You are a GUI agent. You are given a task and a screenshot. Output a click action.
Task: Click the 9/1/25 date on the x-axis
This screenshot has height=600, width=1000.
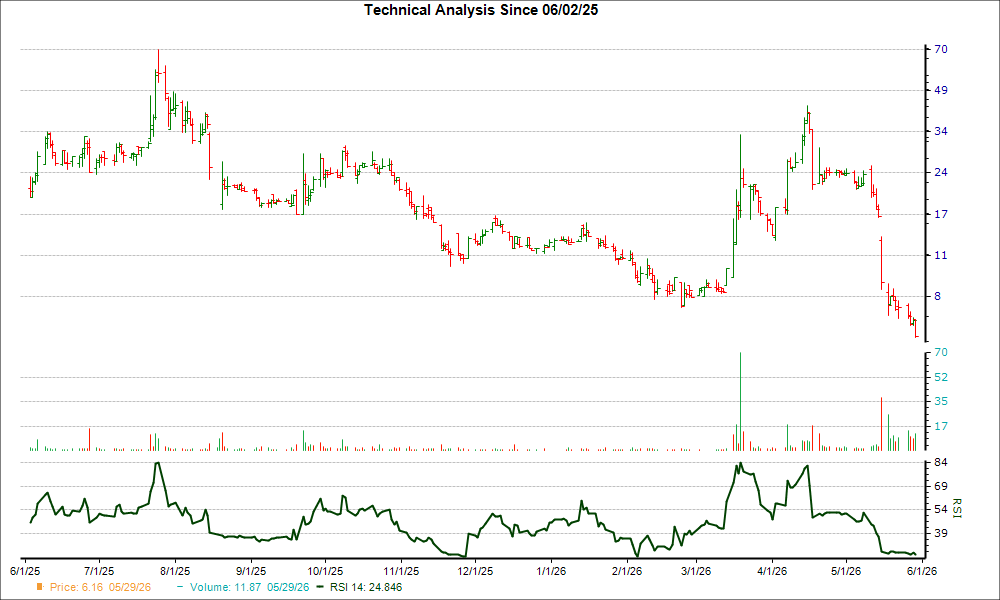point(252,571)
